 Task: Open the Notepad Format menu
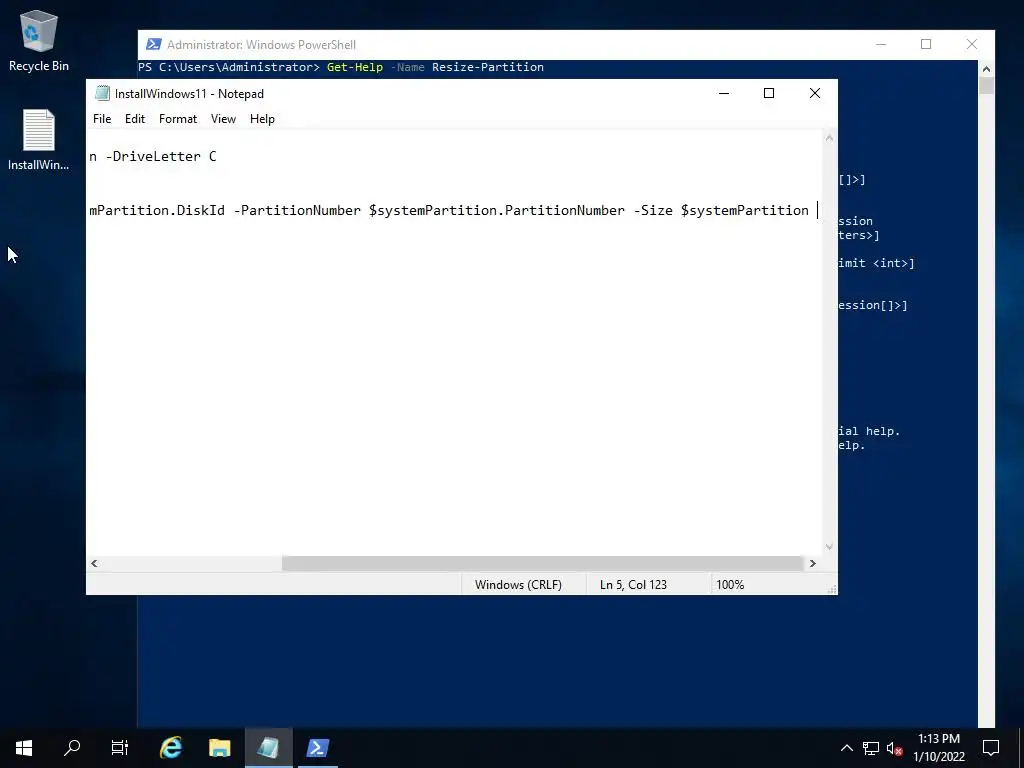coord(178,119)
